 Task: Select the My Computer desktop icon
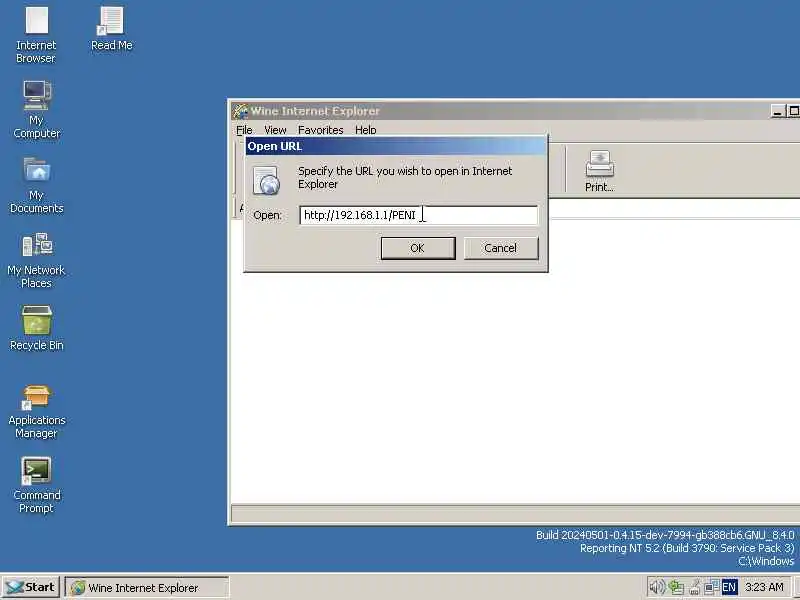[37, 109]
